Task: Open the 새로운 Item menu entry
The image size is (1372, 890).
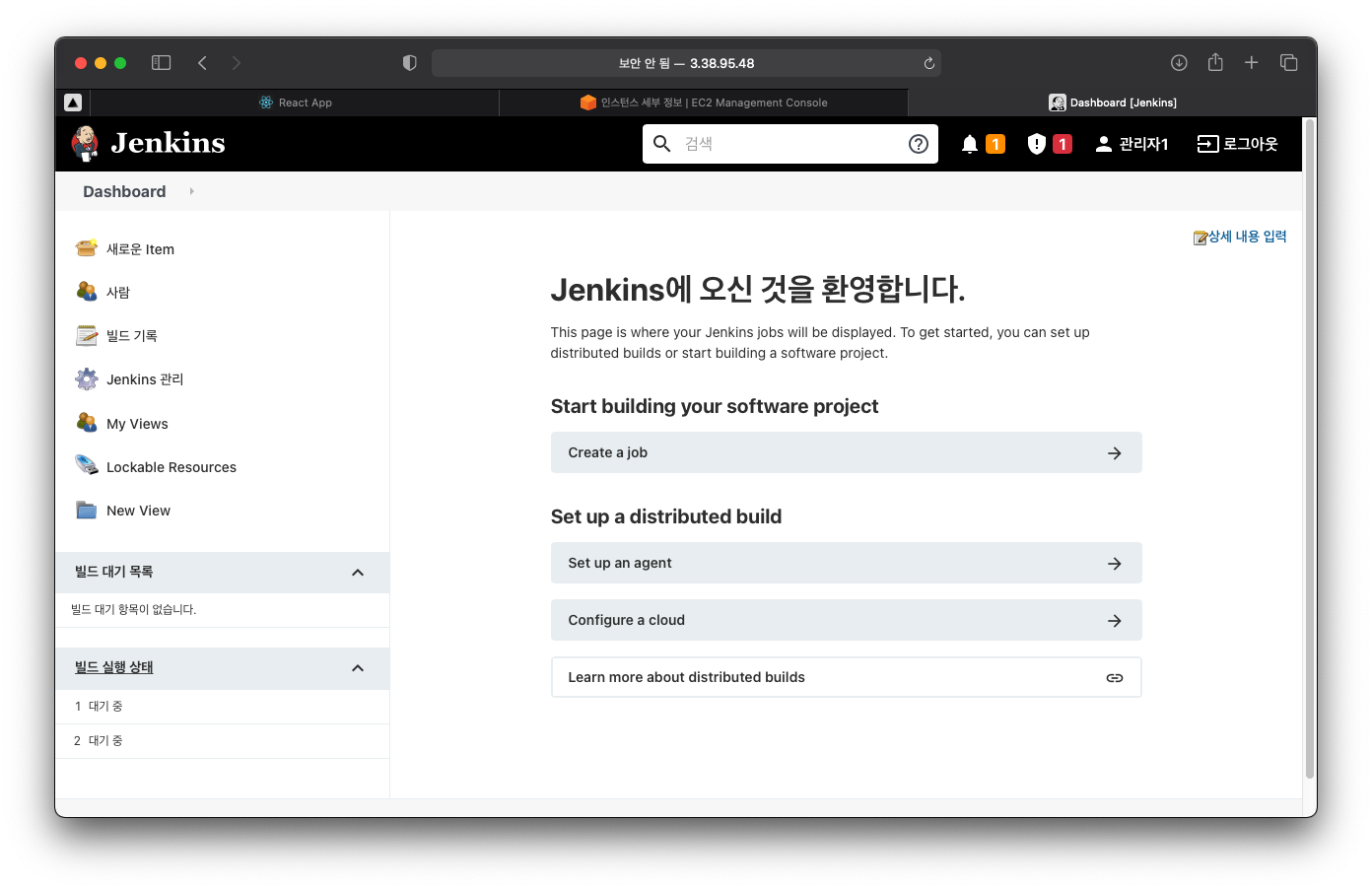Action: tap(140, 249)
